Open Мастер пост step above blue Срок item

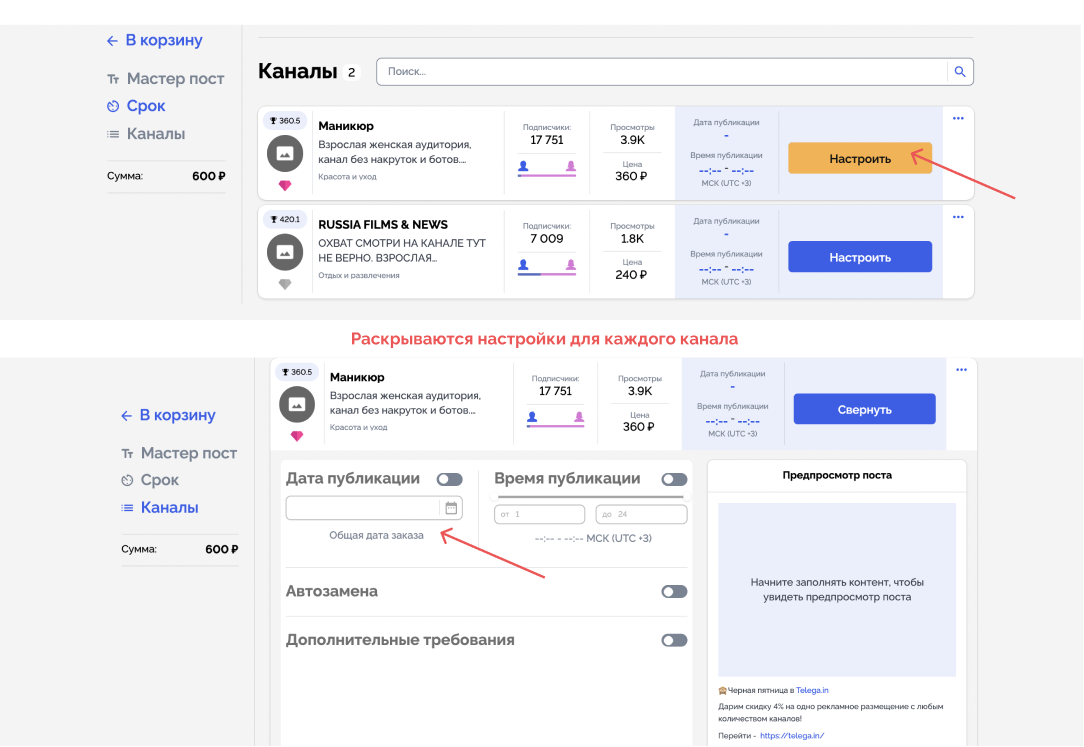click(x=166, y=79)
